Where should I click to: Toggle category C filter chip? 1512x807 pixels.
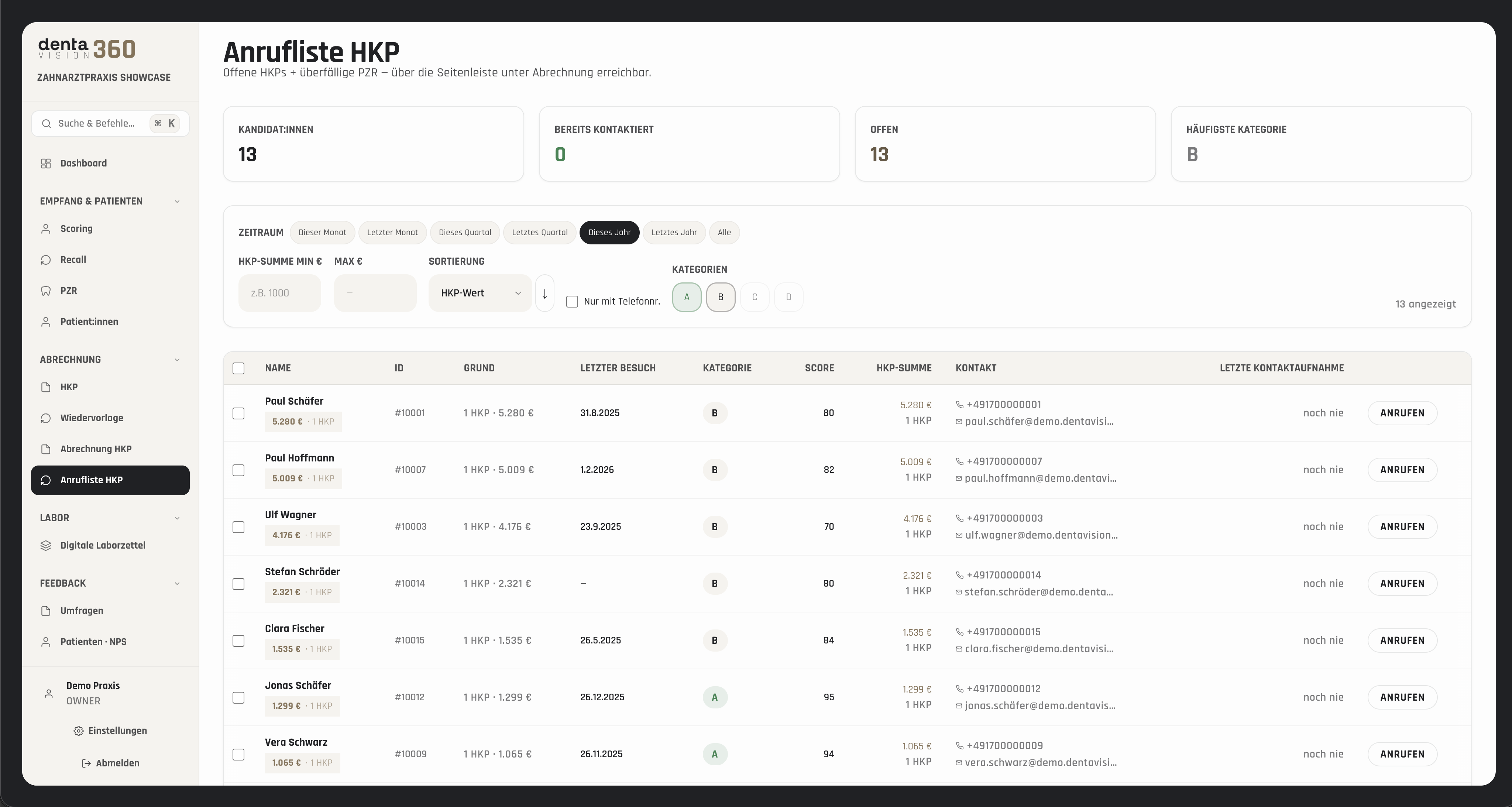pyautogui.click(x=755, y=297)
